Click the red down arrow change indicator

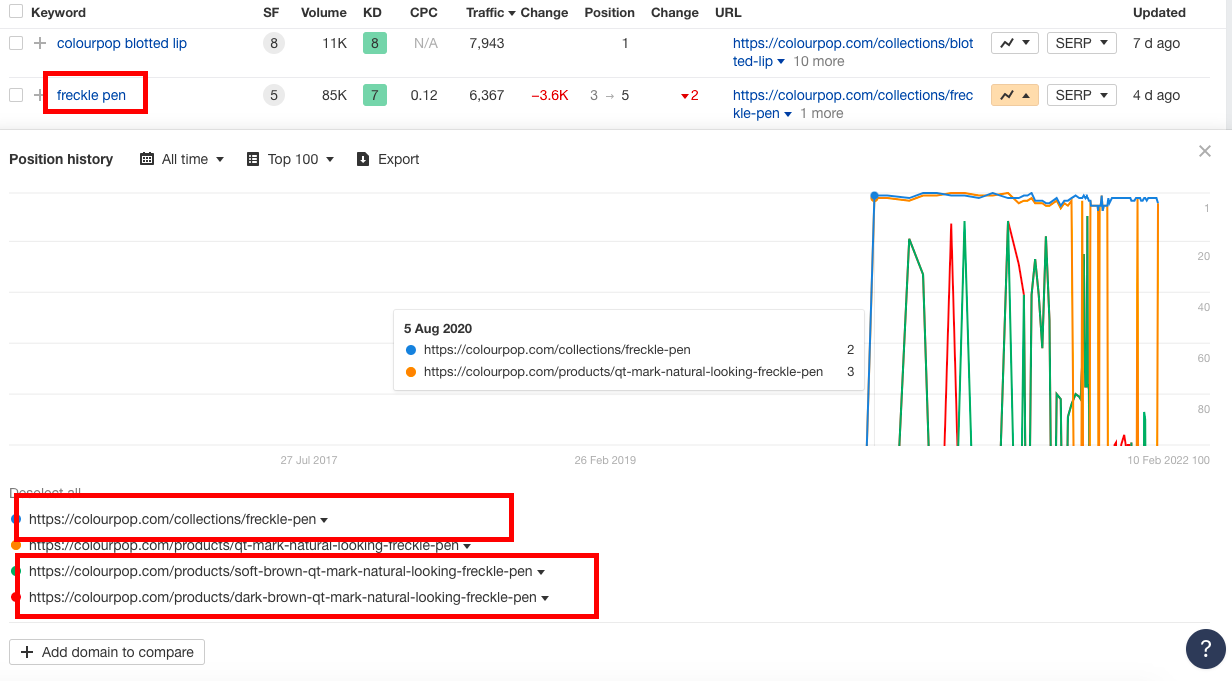point(685,96)
